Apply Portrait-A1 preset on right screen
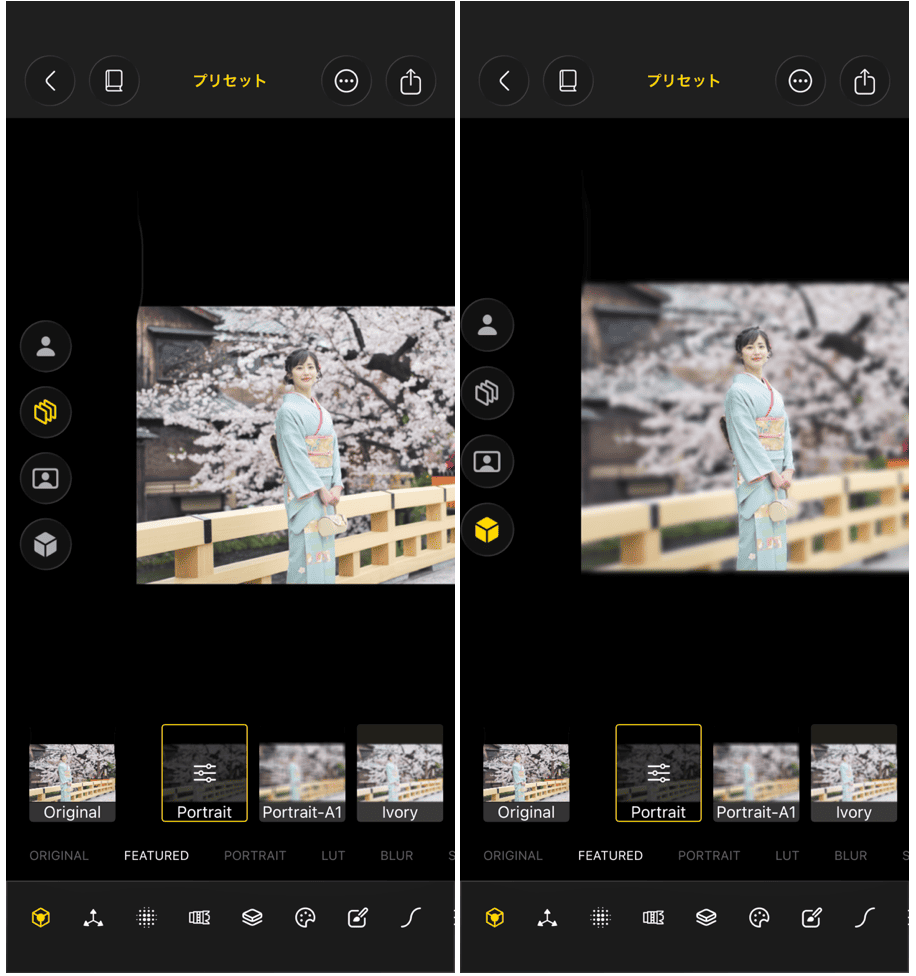This screenshot has width=916, height=976. (757, 773)
